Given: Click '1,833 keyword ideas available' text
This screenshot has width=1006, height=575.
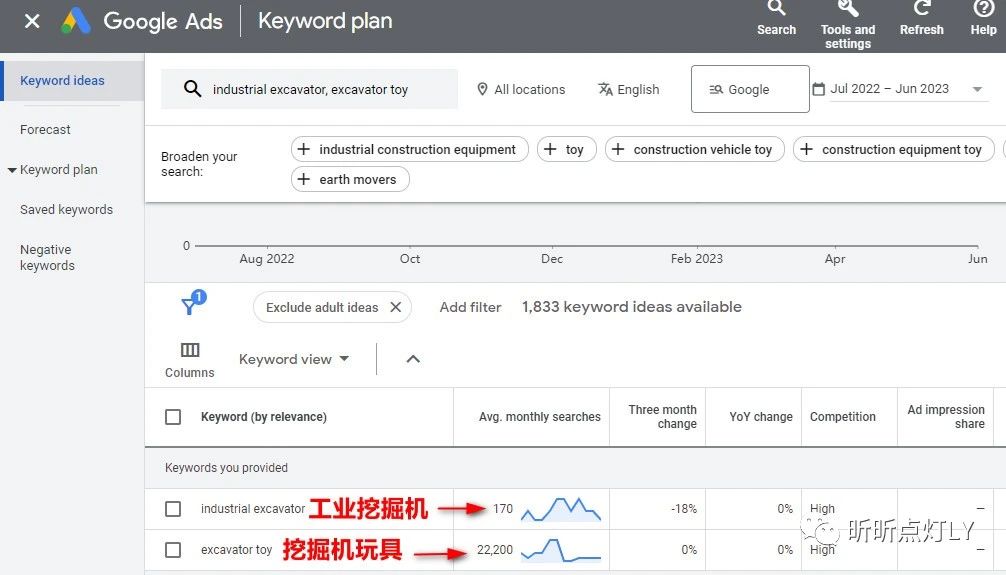Looking at the screenshot, I should coord(631,307).
